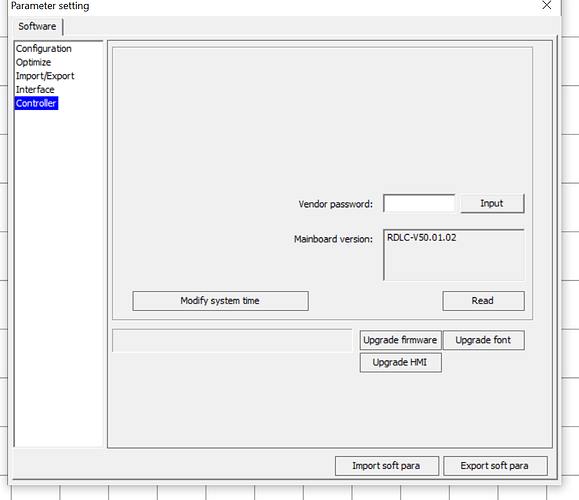Click the upgrade progress bar area
Image resolution: width=579 pixels, height=500 pixels.
[x=232, y=341]
